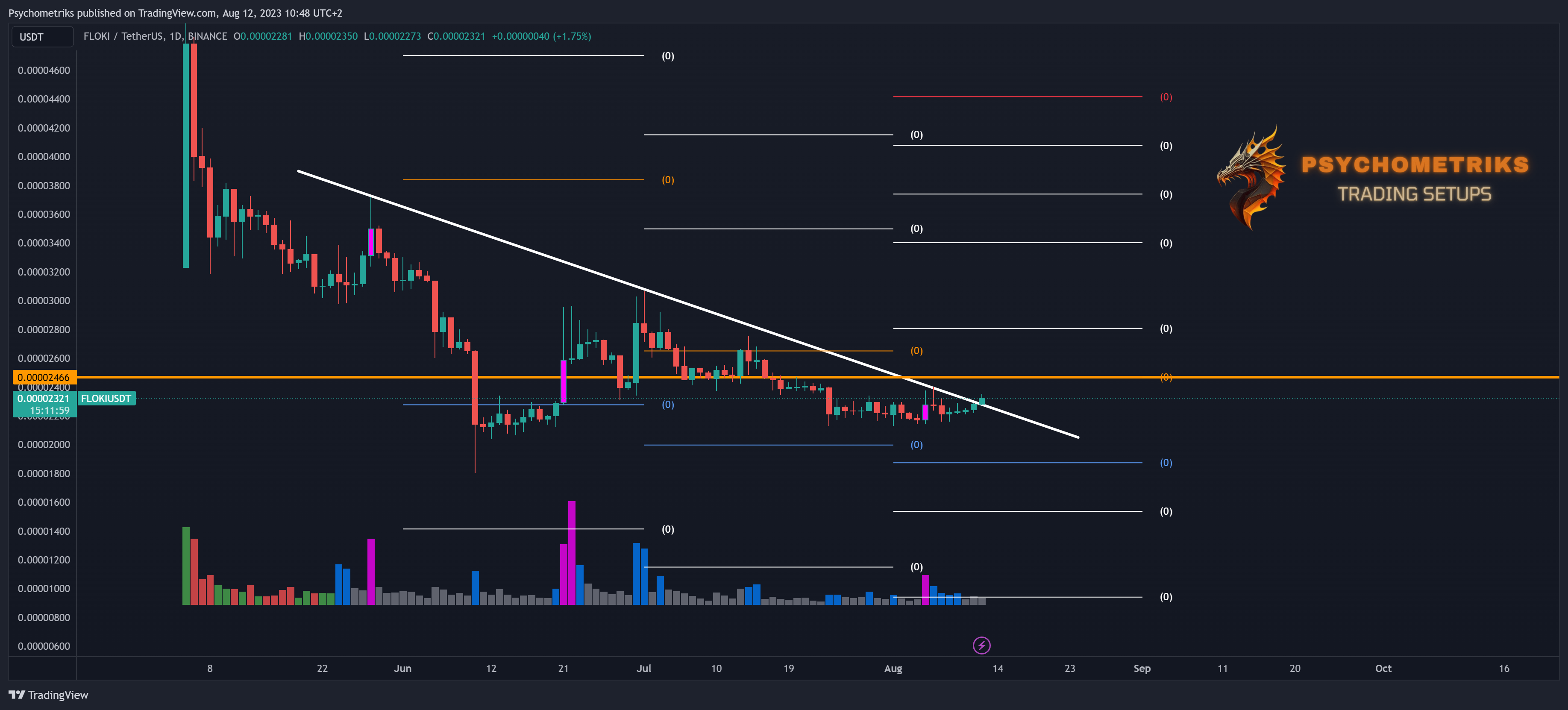The width and height of the screenshot is (1568, 710).
Task: Click price axis label 0.00000600
Action: (44, 646)
